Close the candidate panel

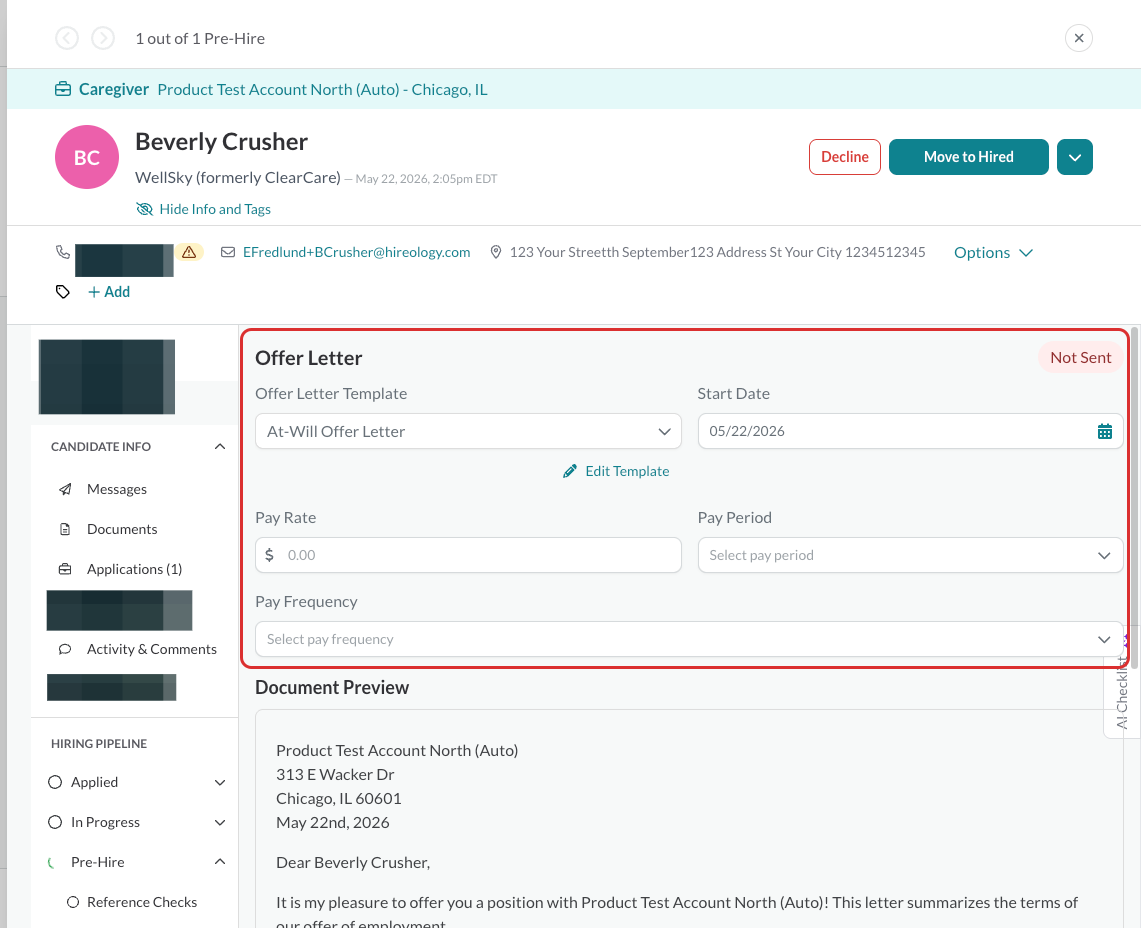(x=1078, y=38)
